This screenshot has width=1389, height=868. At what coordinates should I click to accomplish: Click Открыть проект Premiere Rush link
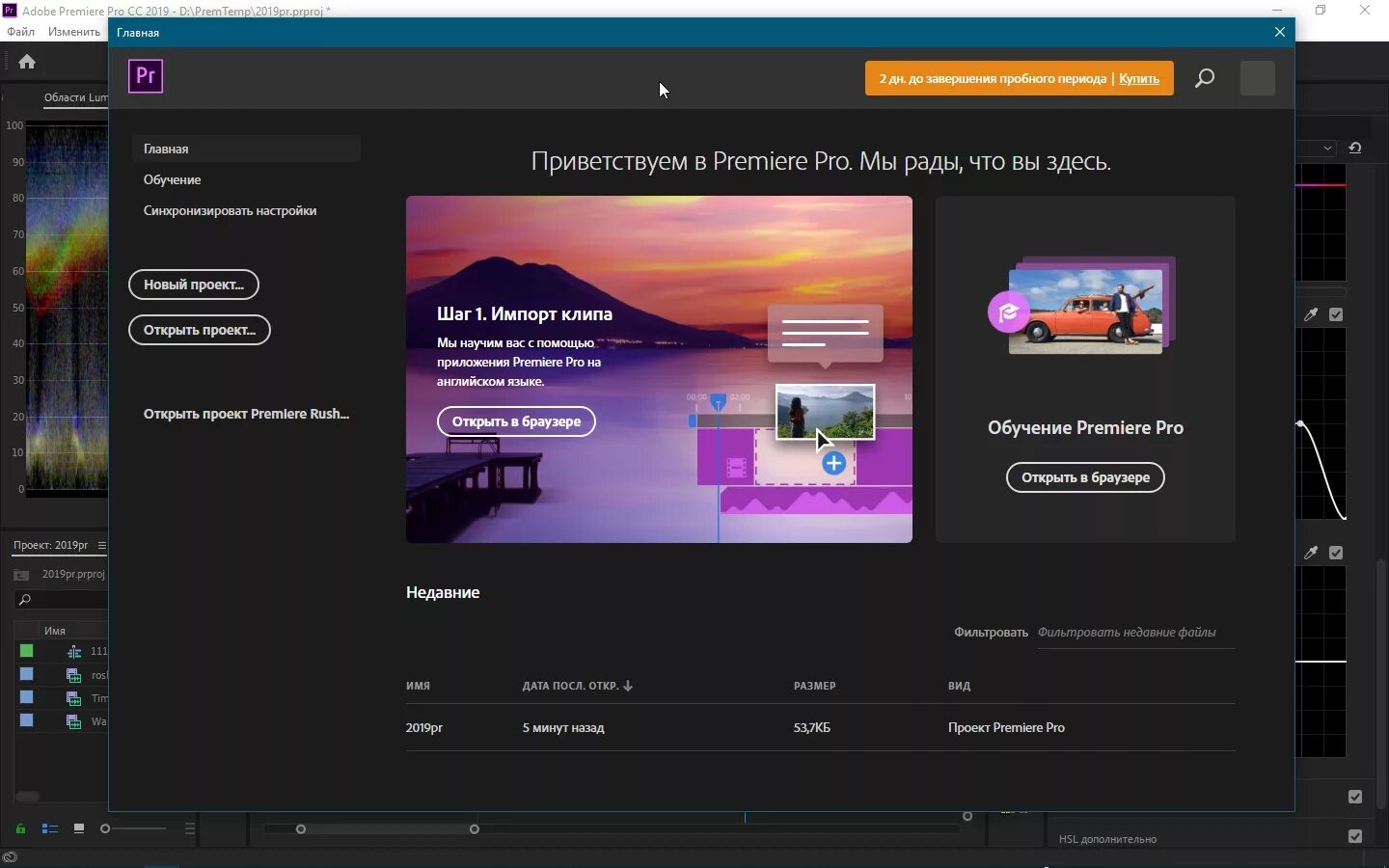click(x=246, y=414)
